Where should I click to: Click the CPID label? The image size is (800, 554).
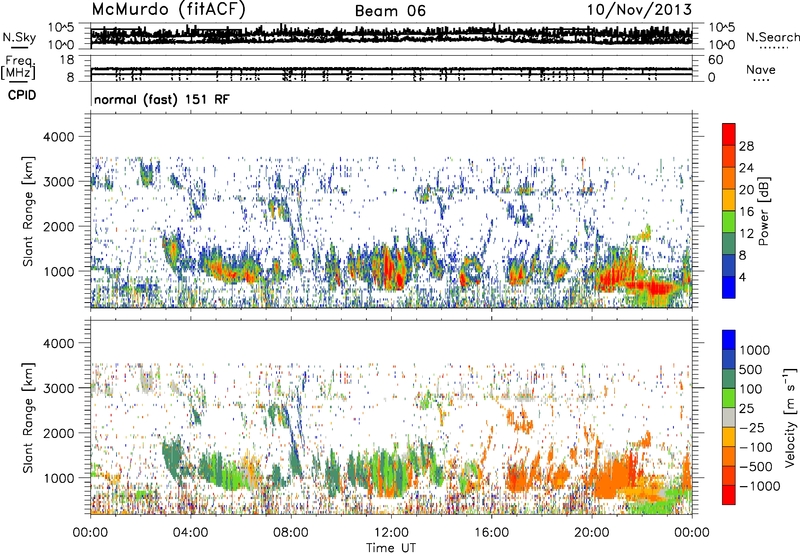22,95
